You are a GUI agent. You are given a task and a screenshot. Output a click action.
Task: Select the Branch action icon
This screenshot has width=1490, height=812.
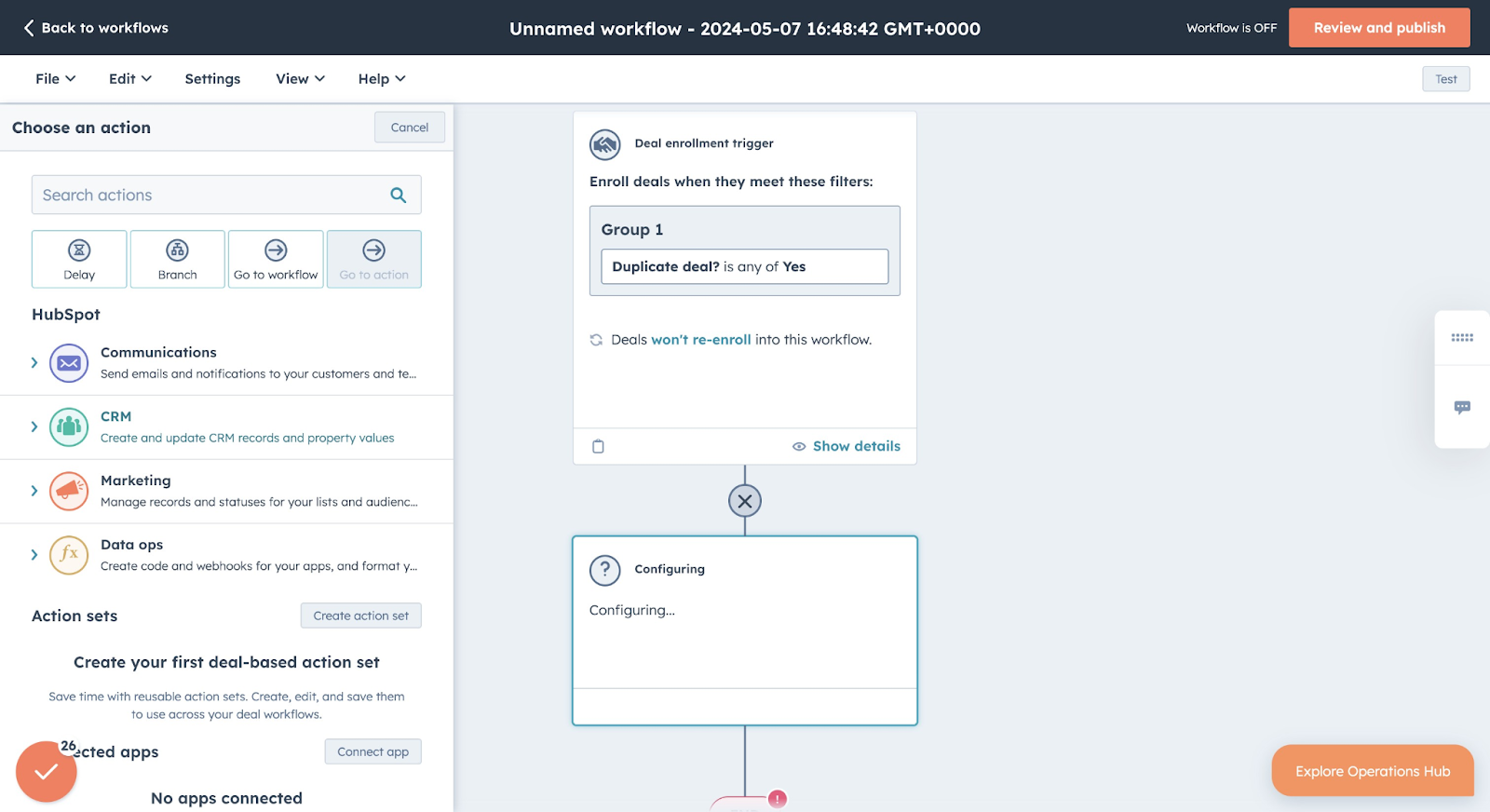coord(177,250)
